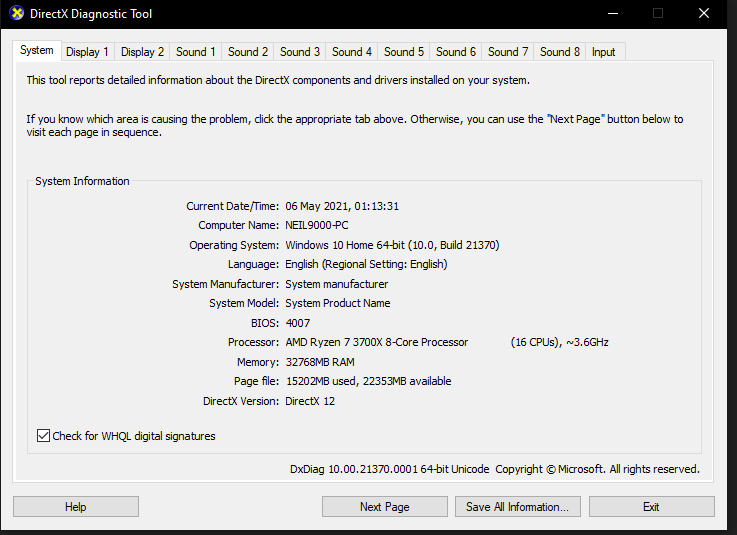The height and width of the screenshot is (535, 737).
Task: Click the DirectX Version label
Action: click(241, 401)
